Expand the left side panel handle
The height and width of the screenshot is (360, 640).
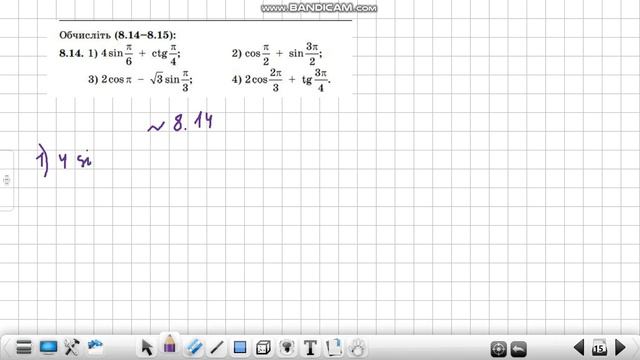(7, 180)
